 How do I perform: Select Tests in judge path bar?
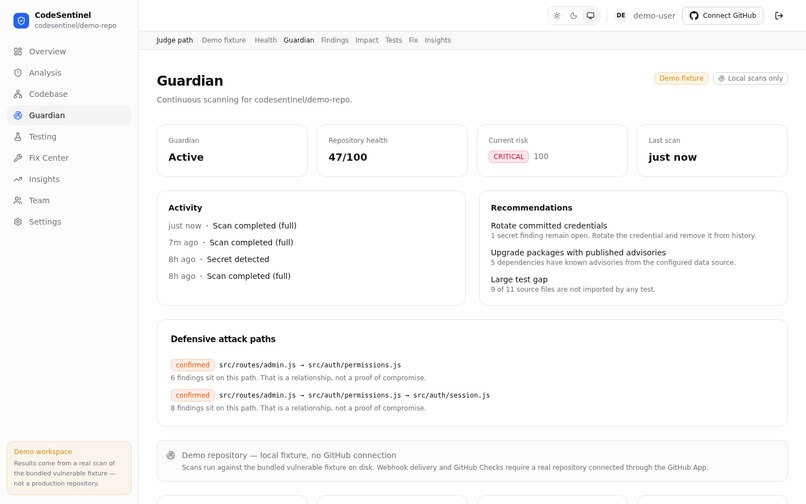point(394,40)
